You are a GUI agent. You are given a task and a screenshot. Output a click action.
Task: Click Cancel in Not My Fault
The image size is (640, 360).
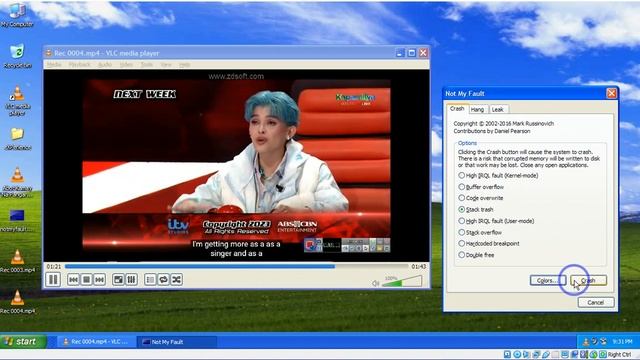tap(596, 302)
